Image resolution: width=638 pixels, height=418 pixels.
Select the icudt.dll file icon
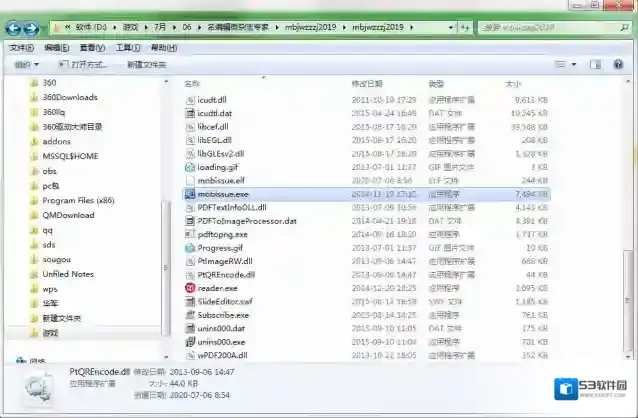(x=190, y=100)
